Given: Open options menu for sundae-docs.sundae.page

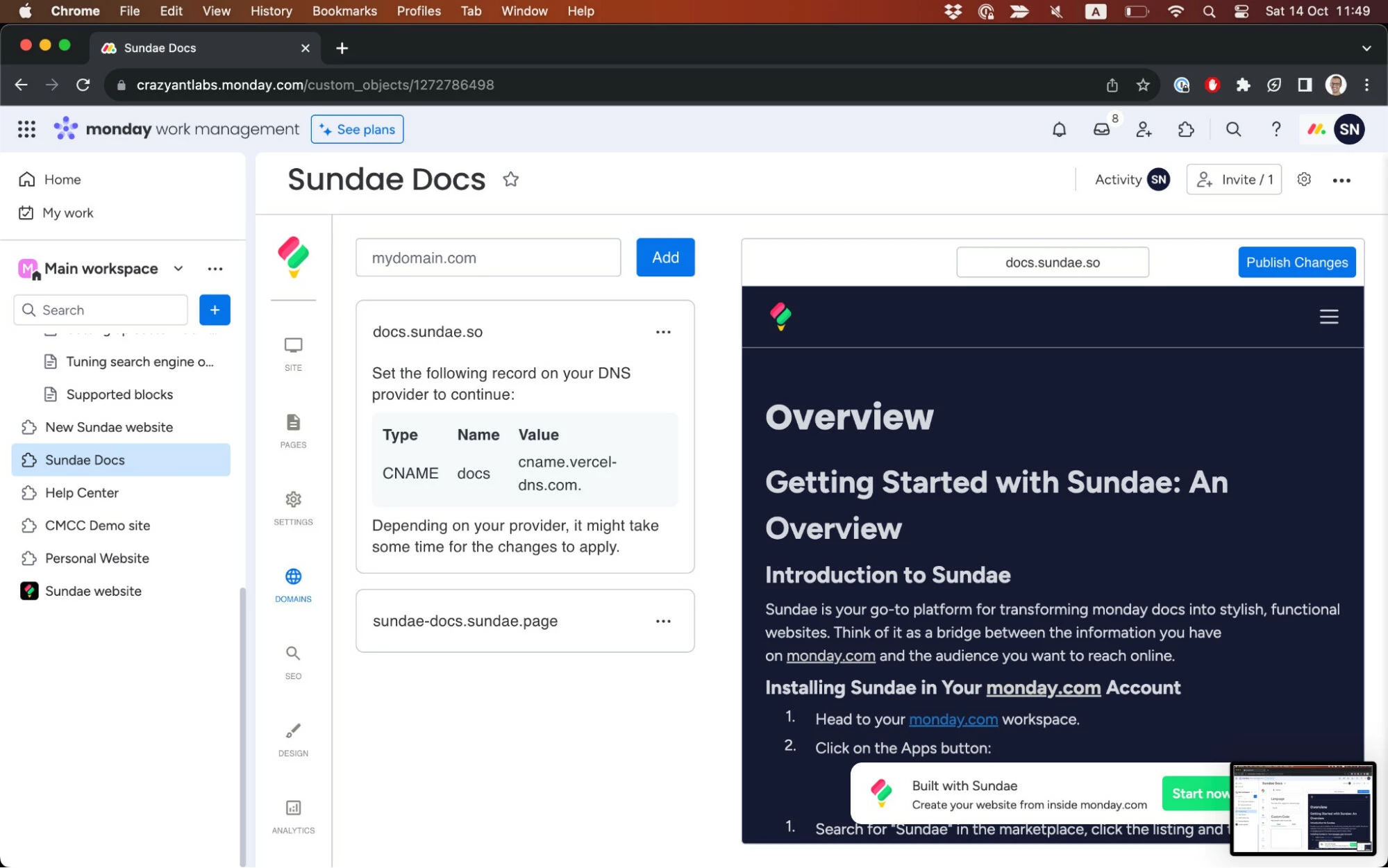Looking at the screenshot, I should pyautogui.click(x=663, y=621).
